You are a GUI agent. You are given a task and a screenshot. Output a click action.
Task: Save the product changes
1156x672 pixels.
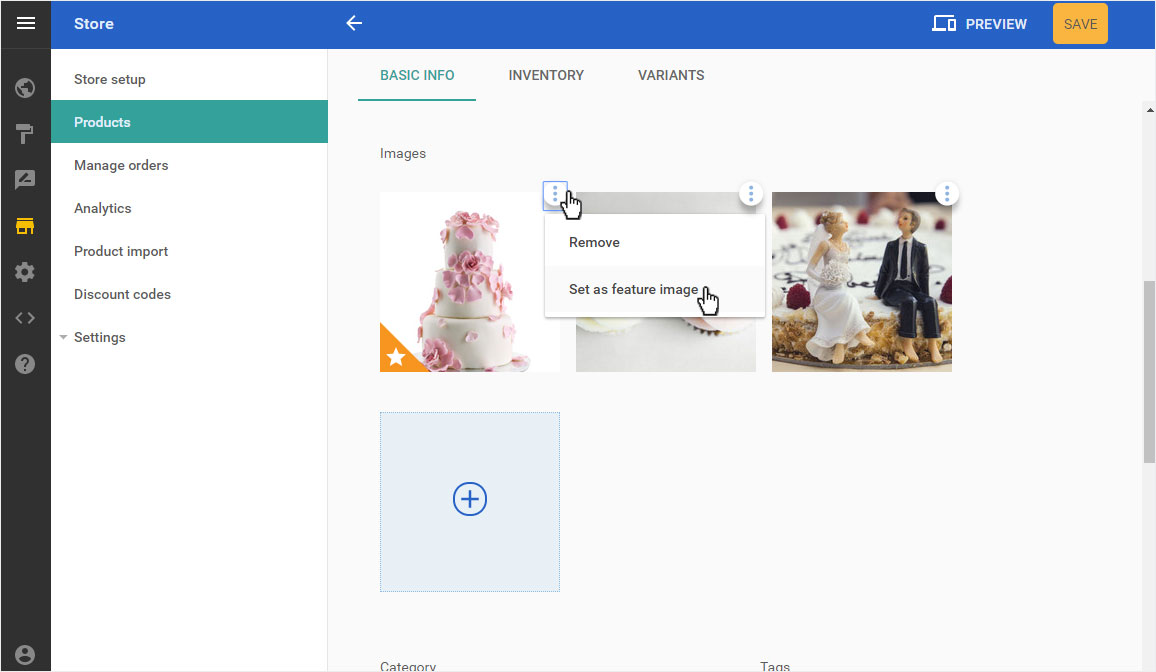tap(1080, 24)
